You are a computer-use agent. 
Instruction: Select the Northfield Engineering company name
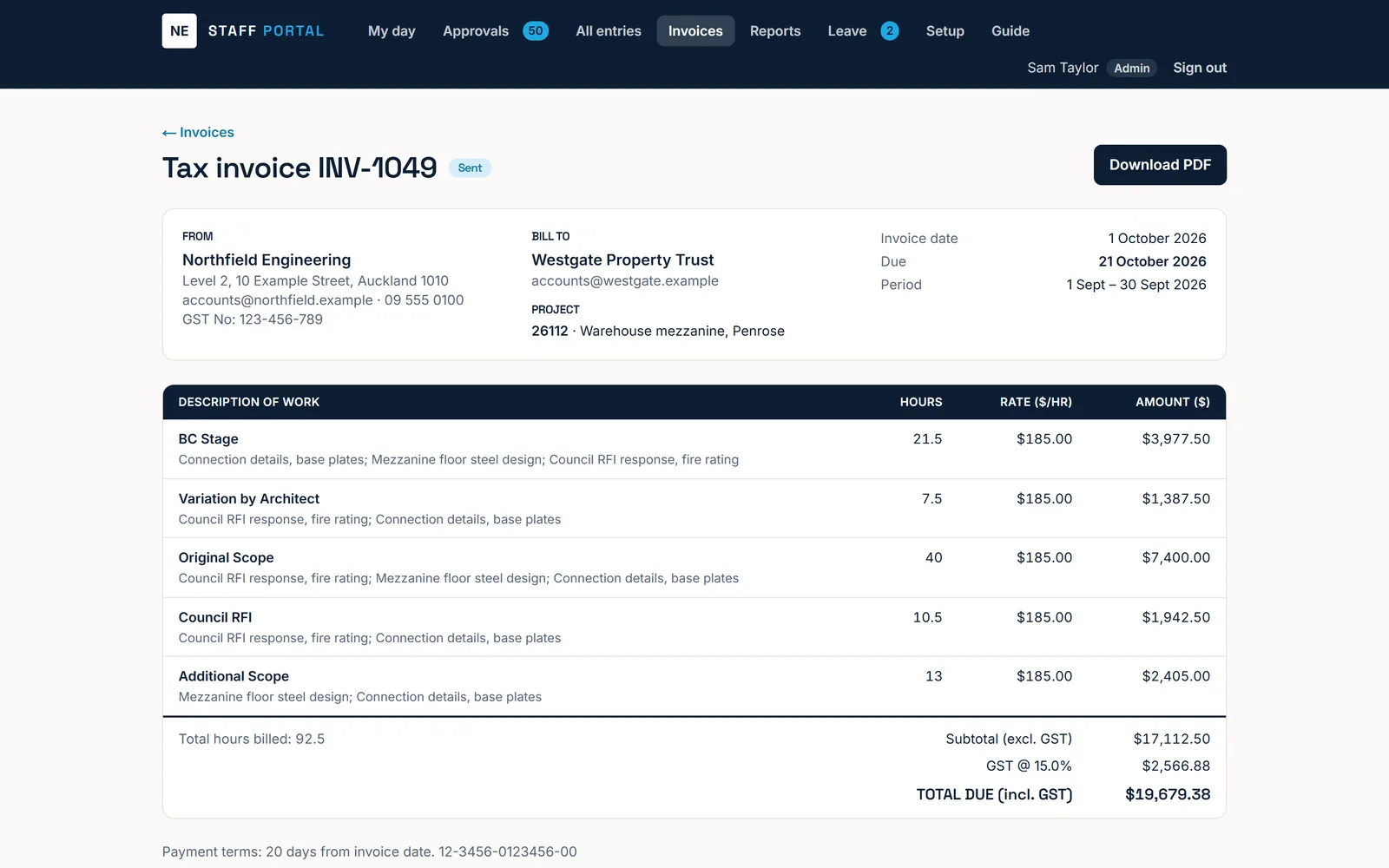coord(267,260)
